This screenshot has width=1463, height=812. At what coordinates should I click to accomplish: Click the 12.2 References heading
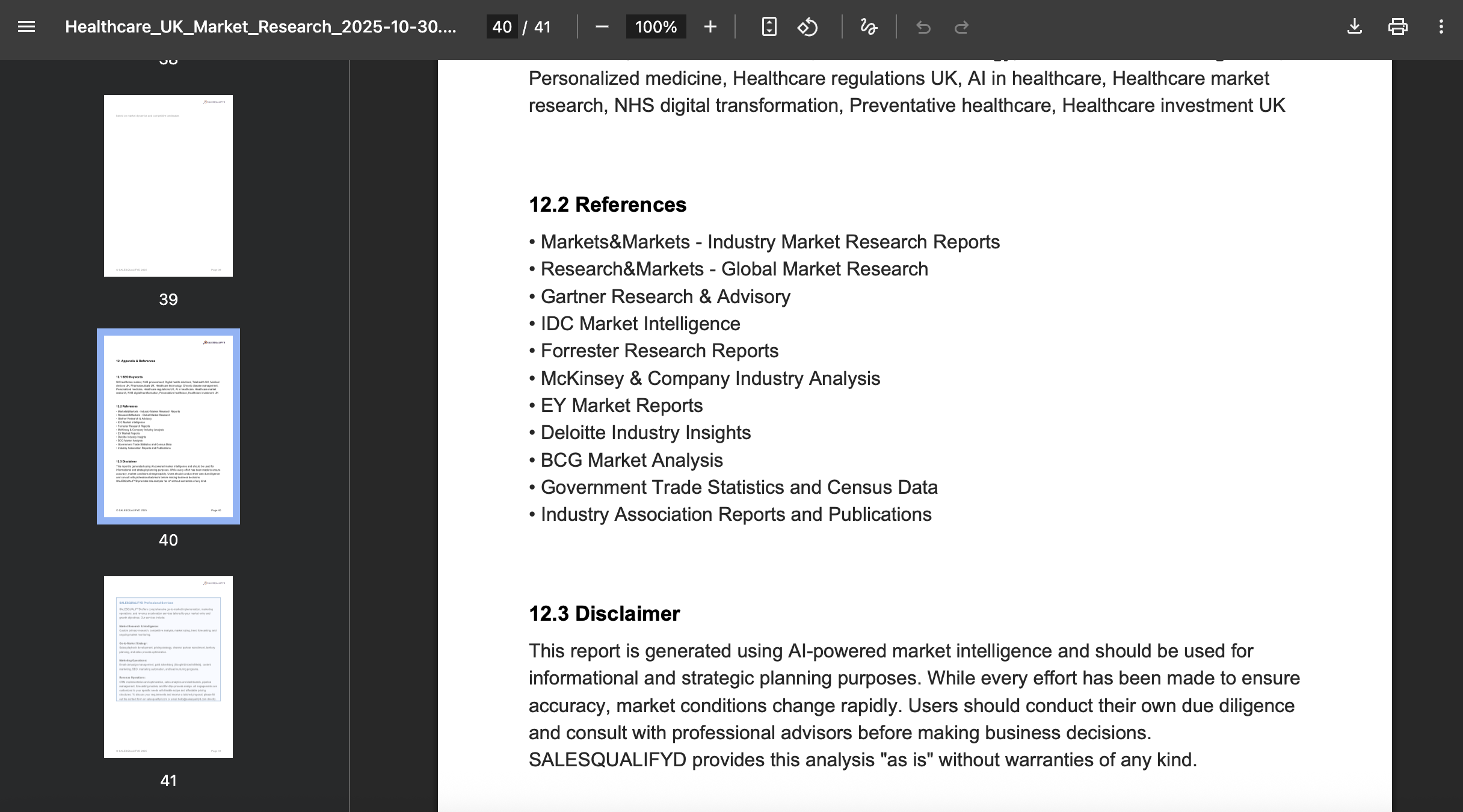point(607,205)
